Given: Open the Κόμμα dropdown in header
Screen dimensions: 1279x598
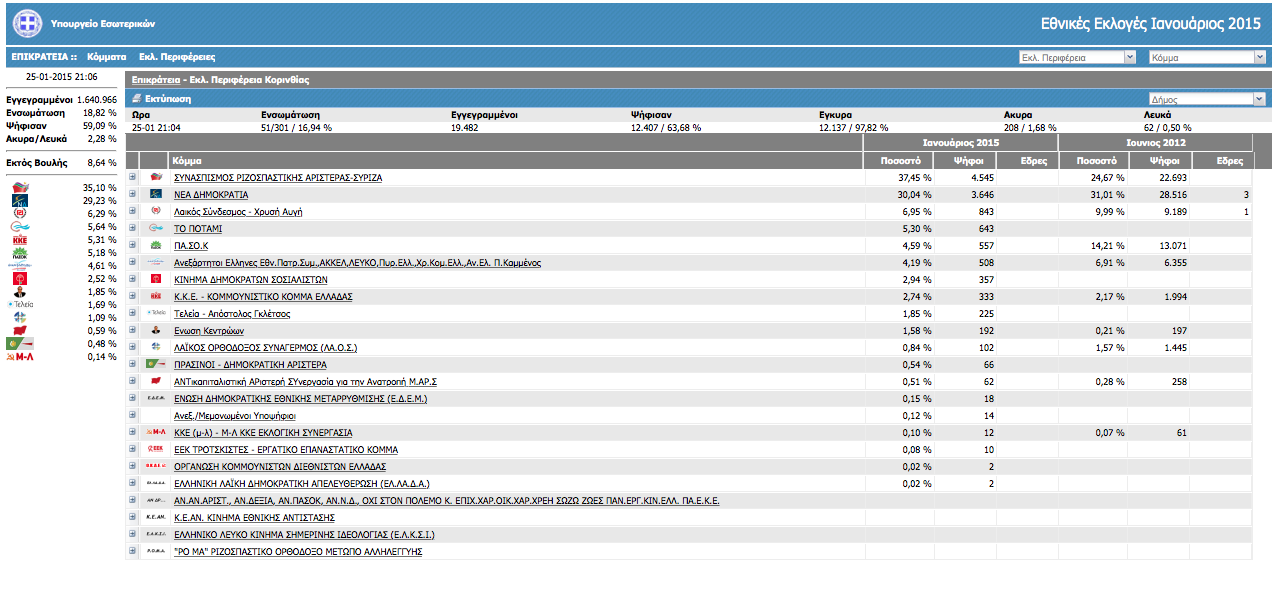Looking at the screenshot, I should point(1208,58).
